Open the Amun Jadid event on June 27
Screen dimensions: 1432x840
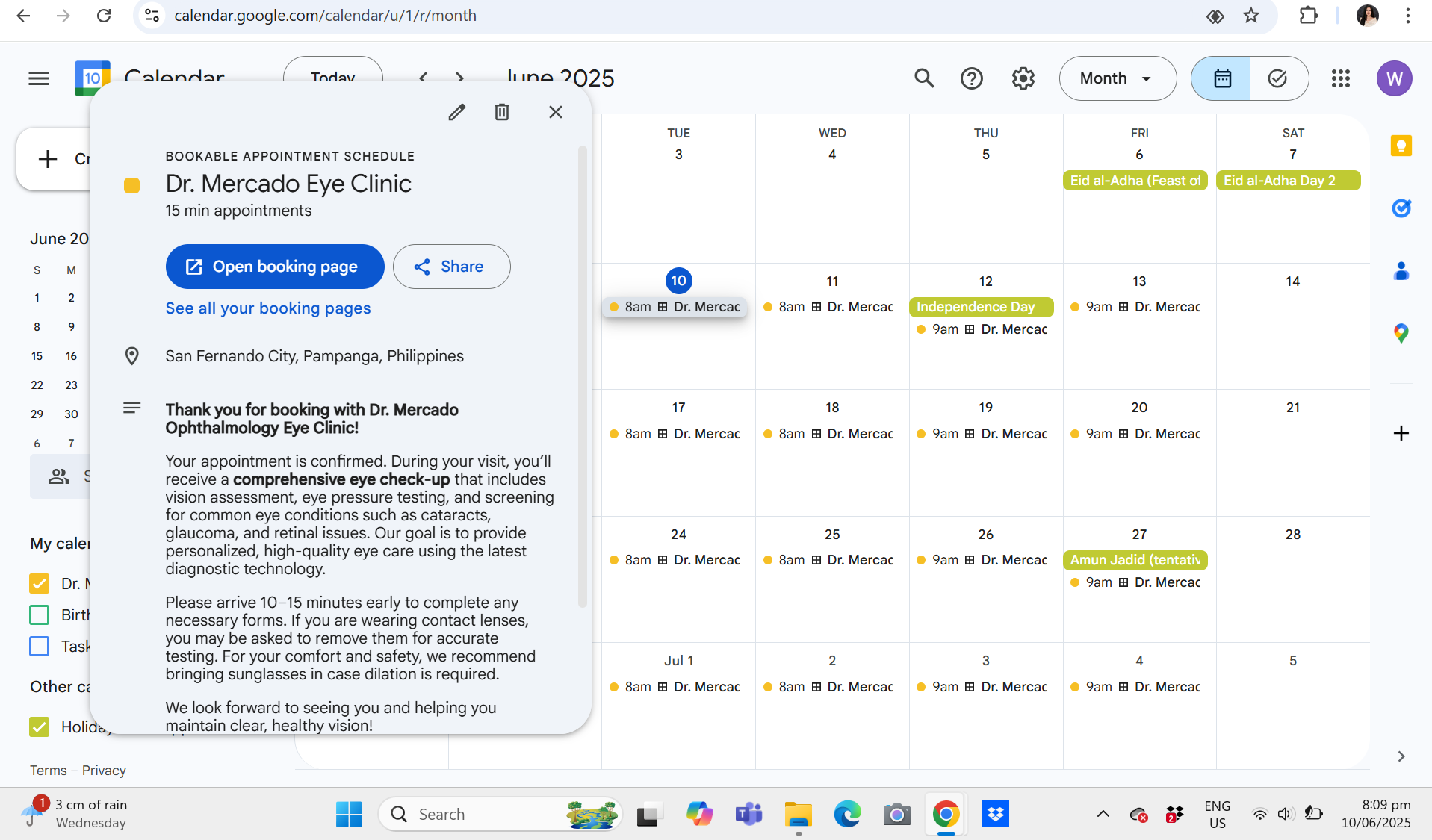(x=1135, y=560)
